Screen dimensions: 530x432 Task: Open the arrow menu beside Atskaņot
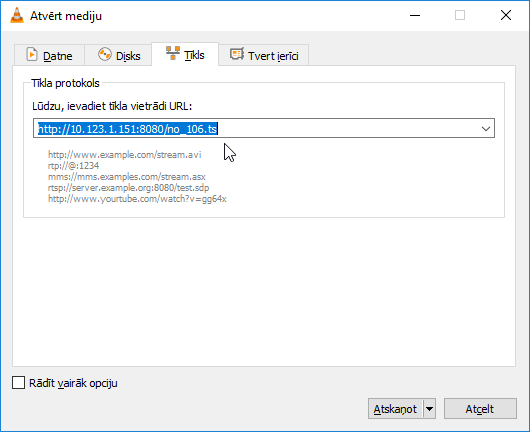[429, 409]
